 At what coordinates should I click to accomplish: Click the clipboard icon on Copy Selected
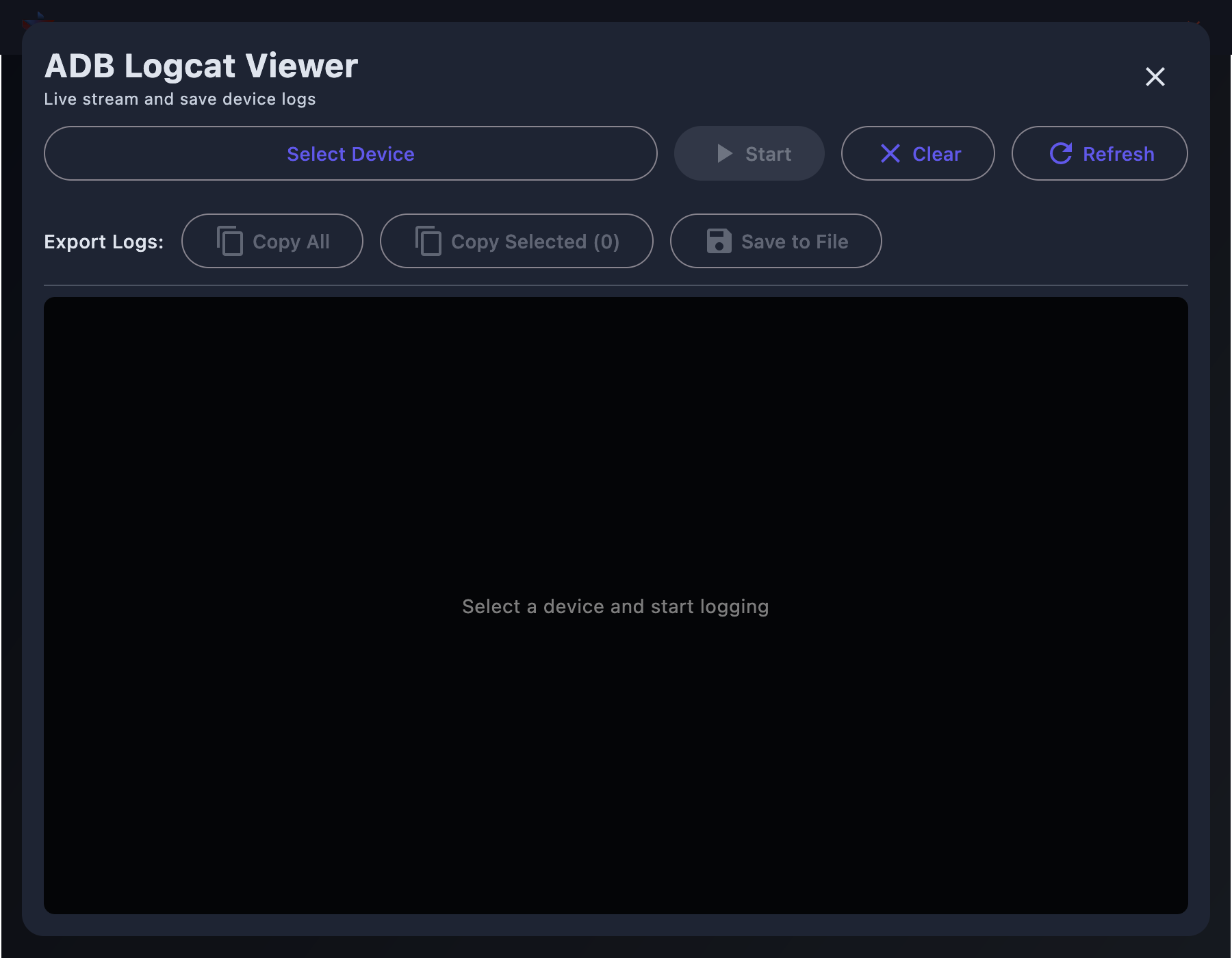(x=428, y=241)
